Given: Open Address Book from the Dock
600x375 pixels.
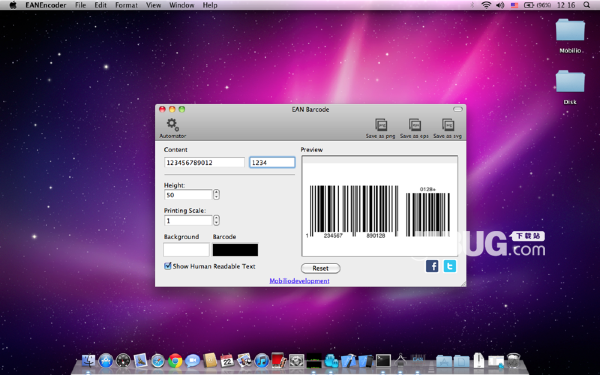Looking at the screenshot, I should (210, 361).
